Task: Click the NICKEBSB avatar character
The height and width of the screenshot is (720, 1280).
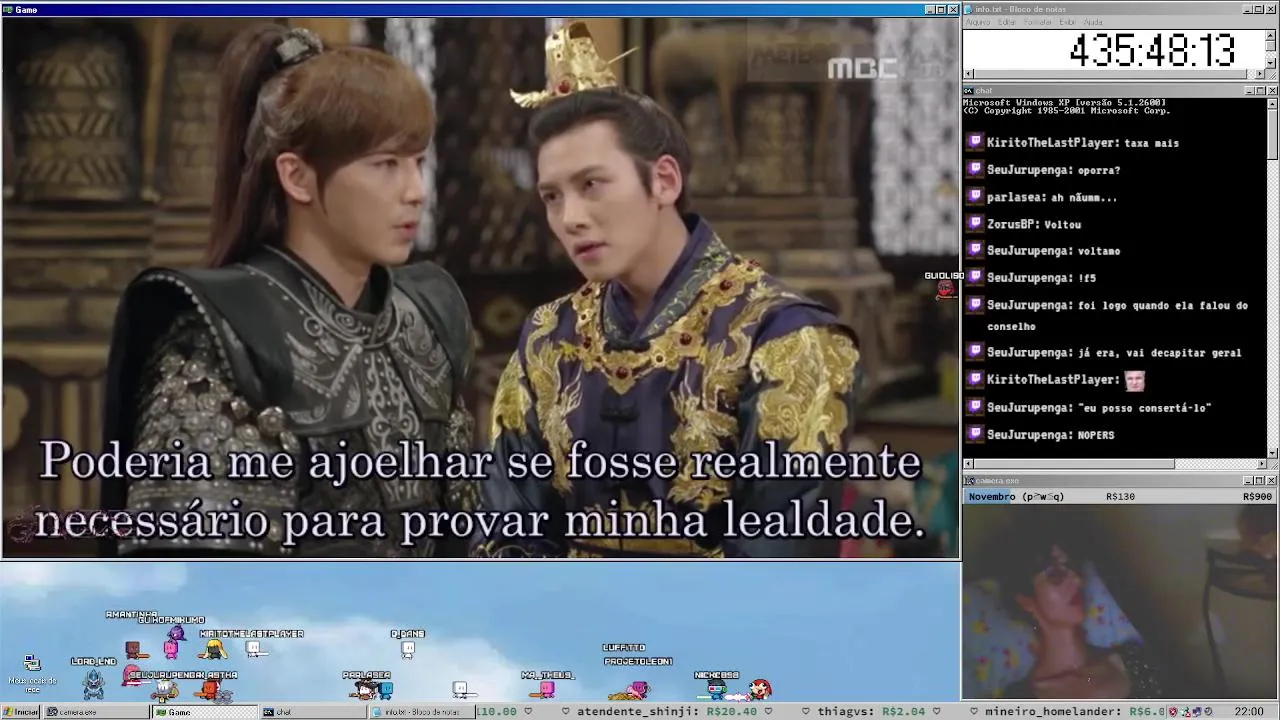Action: 716,689
